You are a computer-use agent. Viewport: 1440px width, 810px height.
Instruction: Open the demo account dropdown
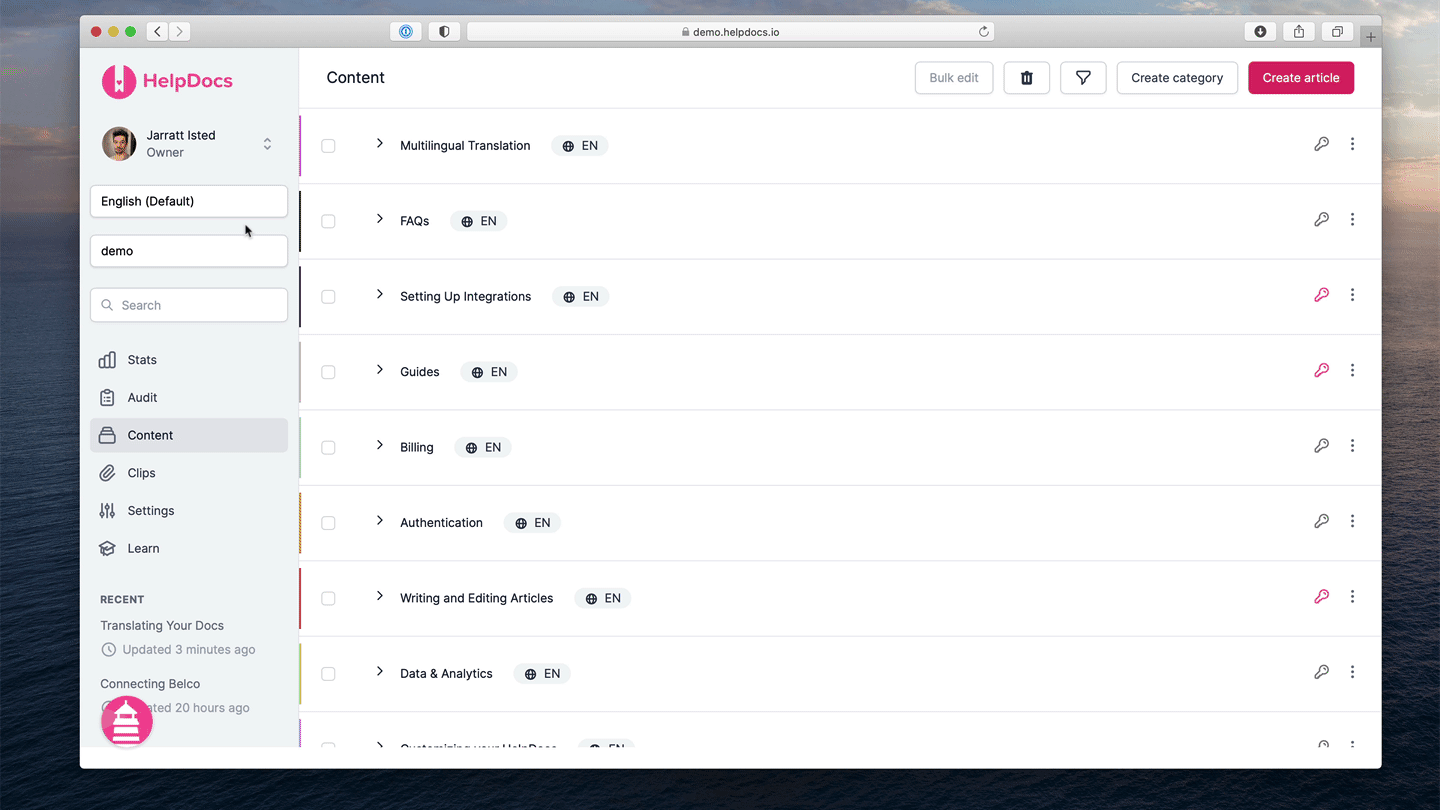(x=189, y=251)
